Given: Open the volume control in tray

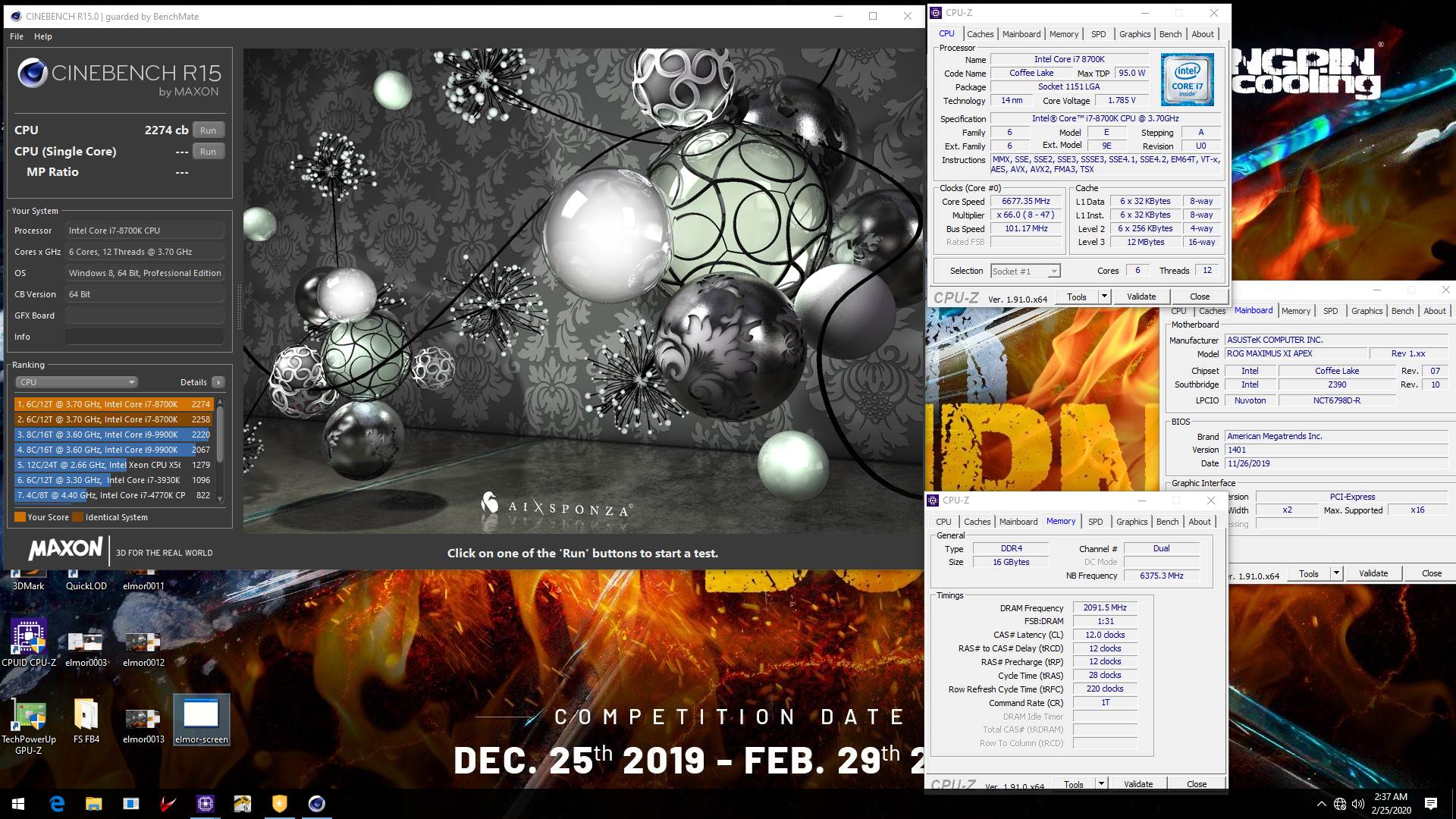Looking at the screenshot, I should tap(1357, 804).
